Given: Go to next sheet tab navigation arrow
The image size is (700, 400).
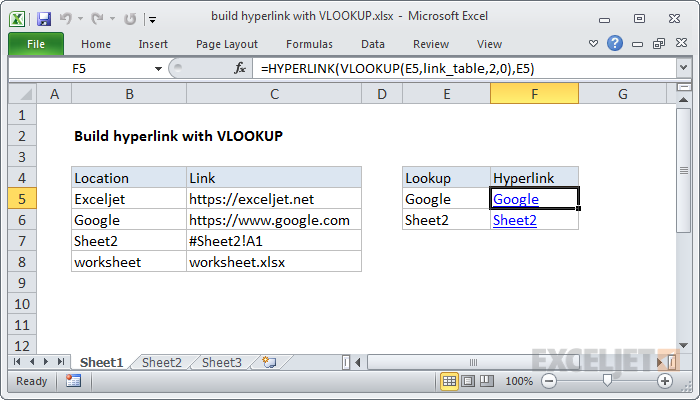Looking at the screenshot, I should point(46,362).
